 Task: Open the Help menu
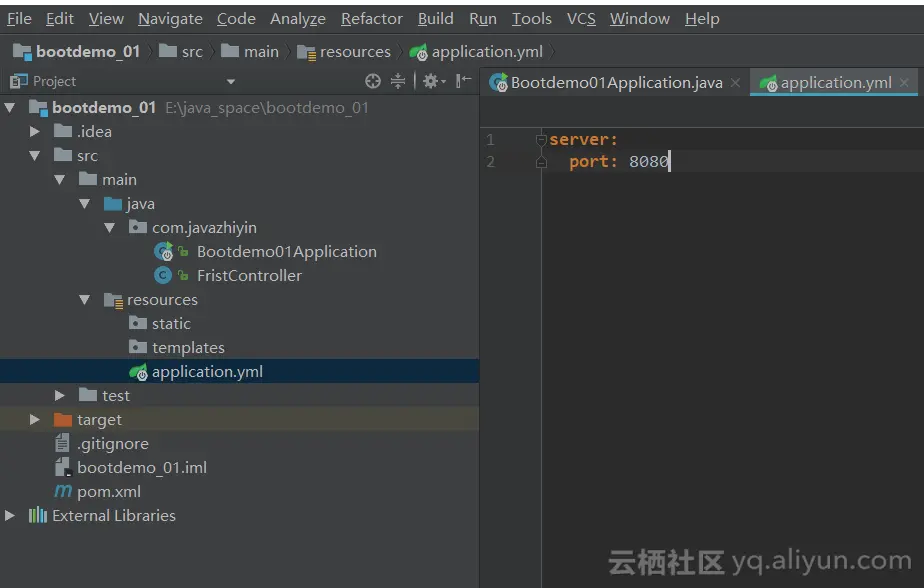[x=702, y=19]
